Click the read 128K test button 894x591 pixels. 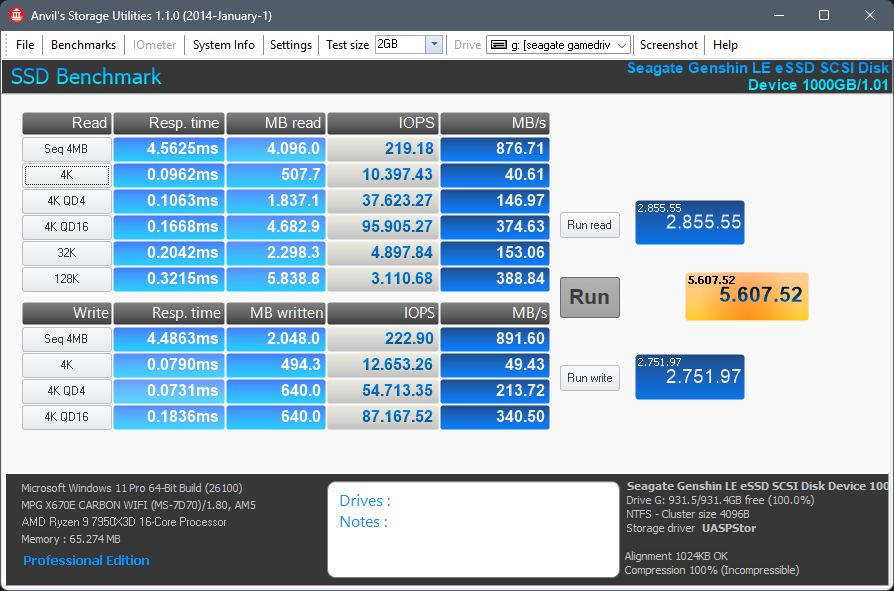[x=67, y=279]
